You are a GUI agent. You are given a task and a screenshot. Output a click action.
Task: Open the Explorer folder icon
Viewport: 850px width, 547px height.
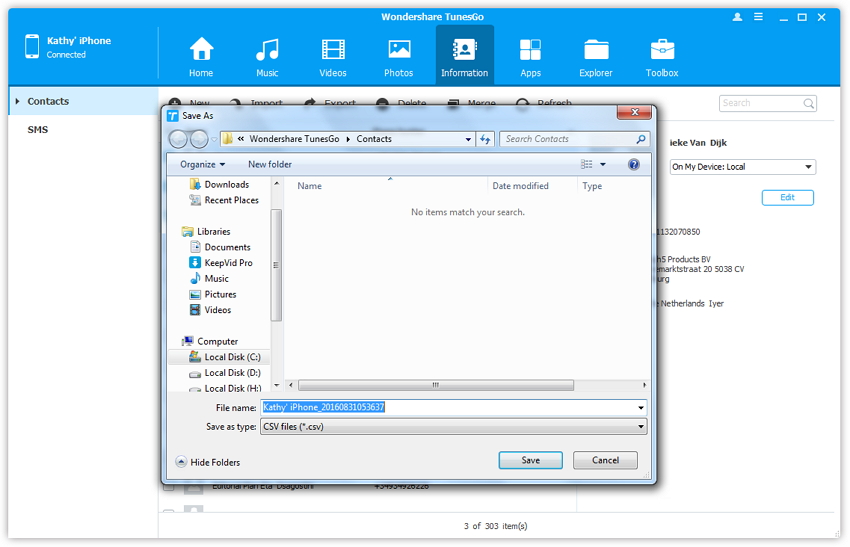tap(596, 50)
